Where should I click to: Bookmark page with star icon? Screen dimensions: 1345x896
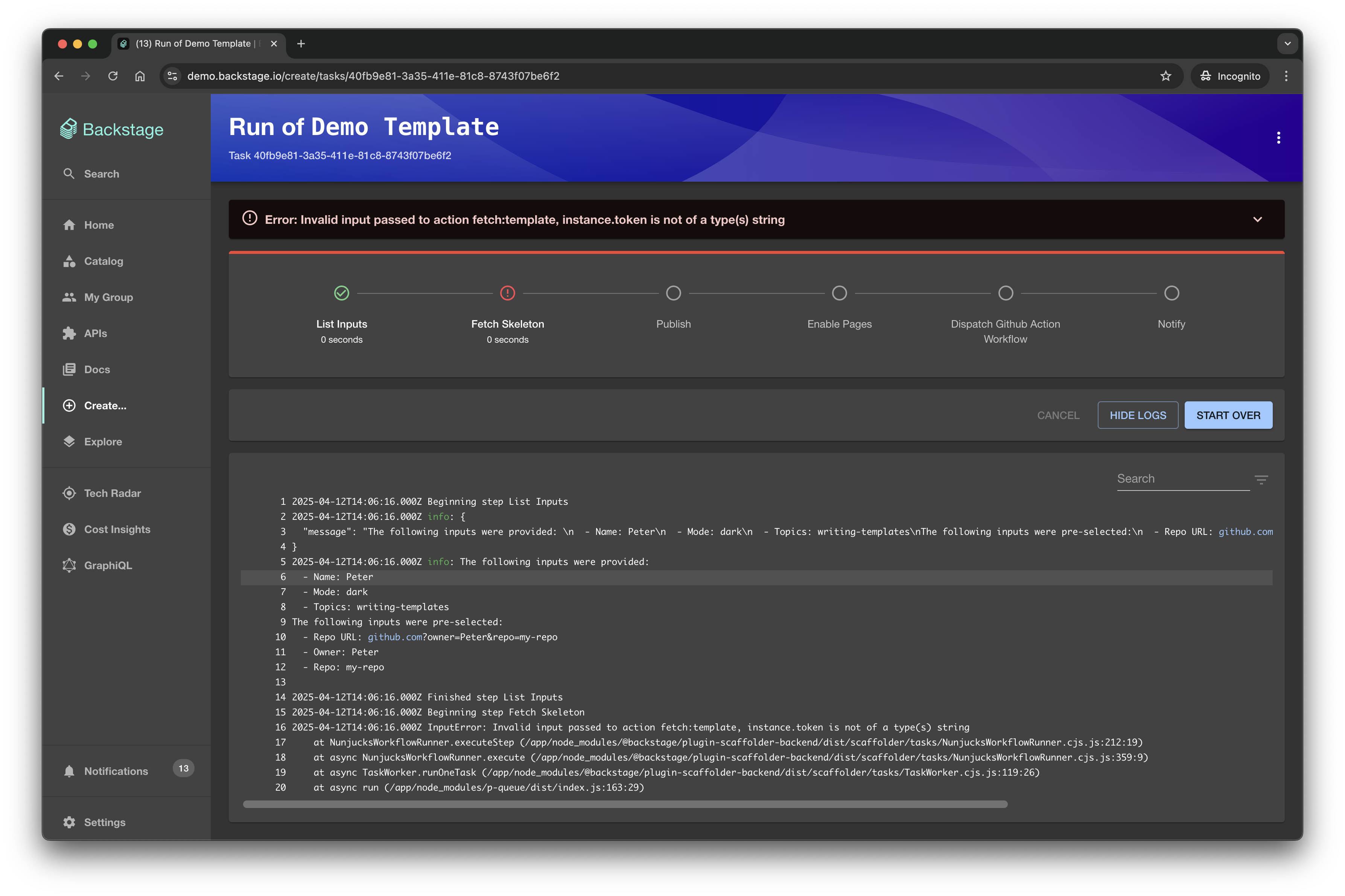[1165, 76]
